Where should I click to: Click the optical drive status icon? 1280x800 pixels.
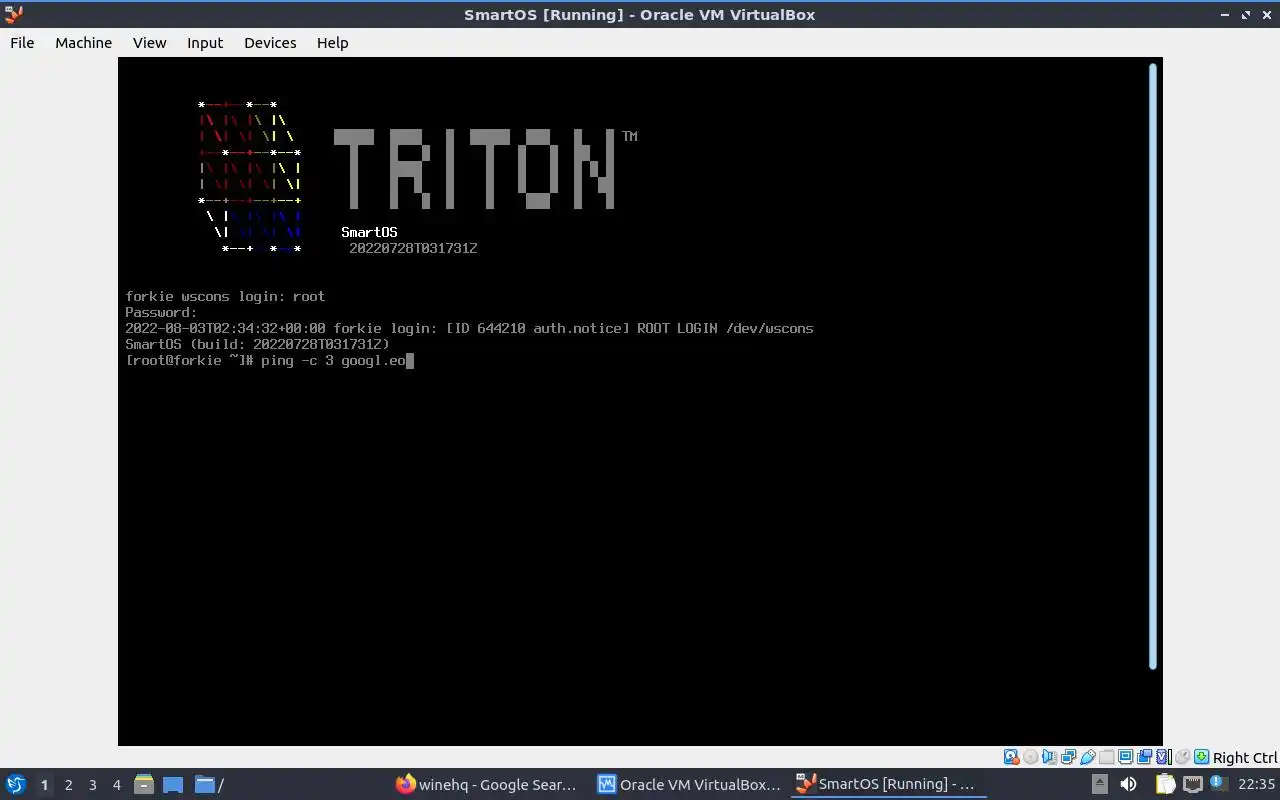click(1030, 757)
